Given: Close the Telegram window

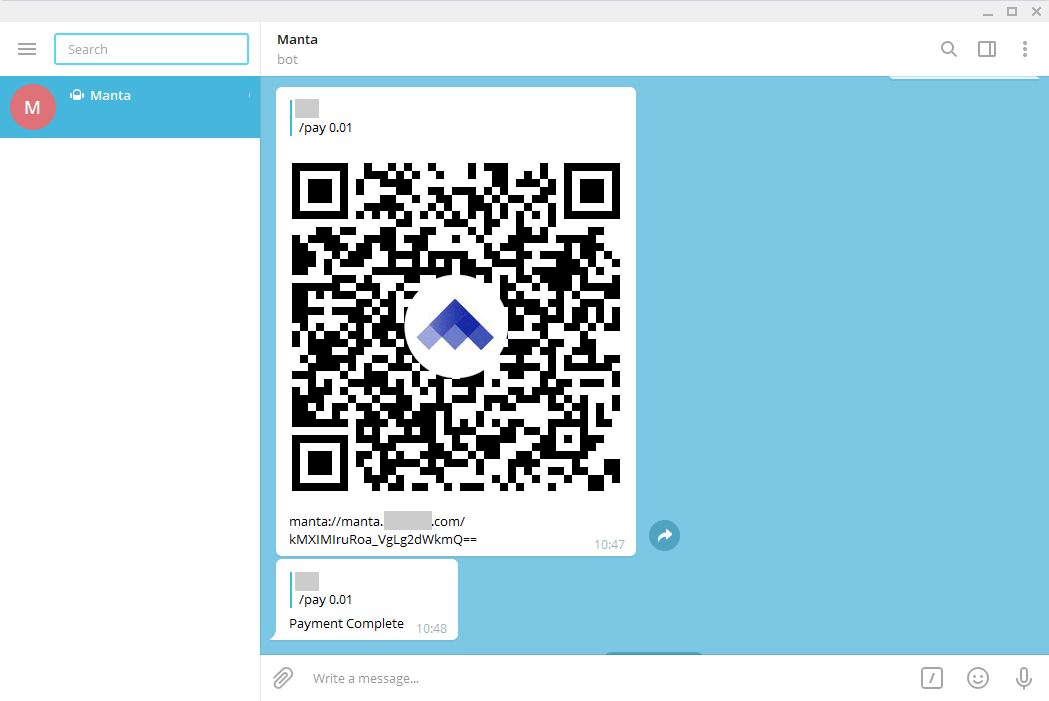Looking at the screenshot, I should click(x=1036, y=11).
